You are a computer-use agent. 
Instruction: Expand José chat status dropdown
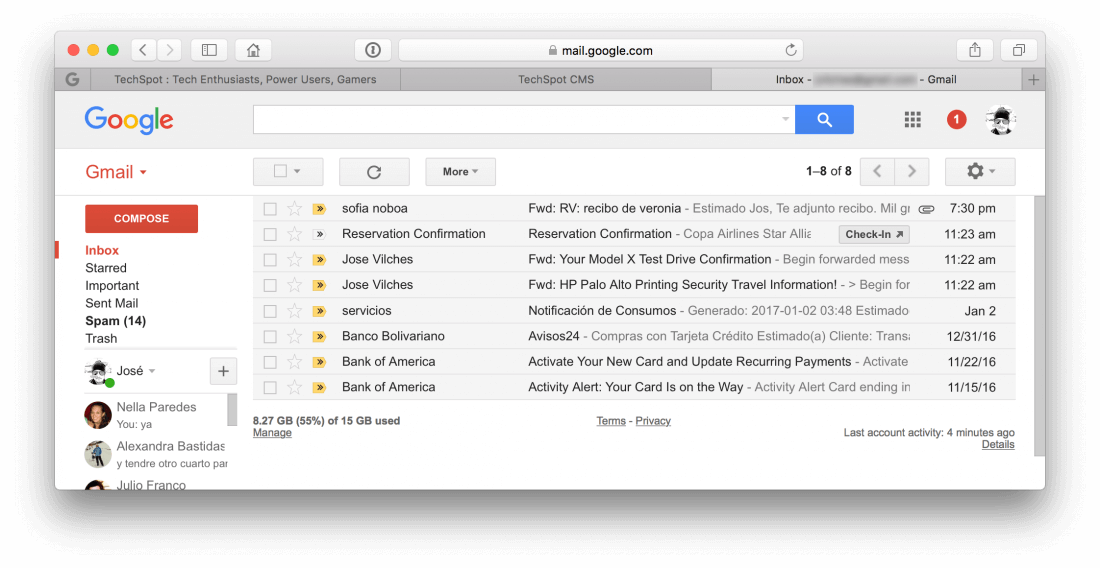click(152, 371)
